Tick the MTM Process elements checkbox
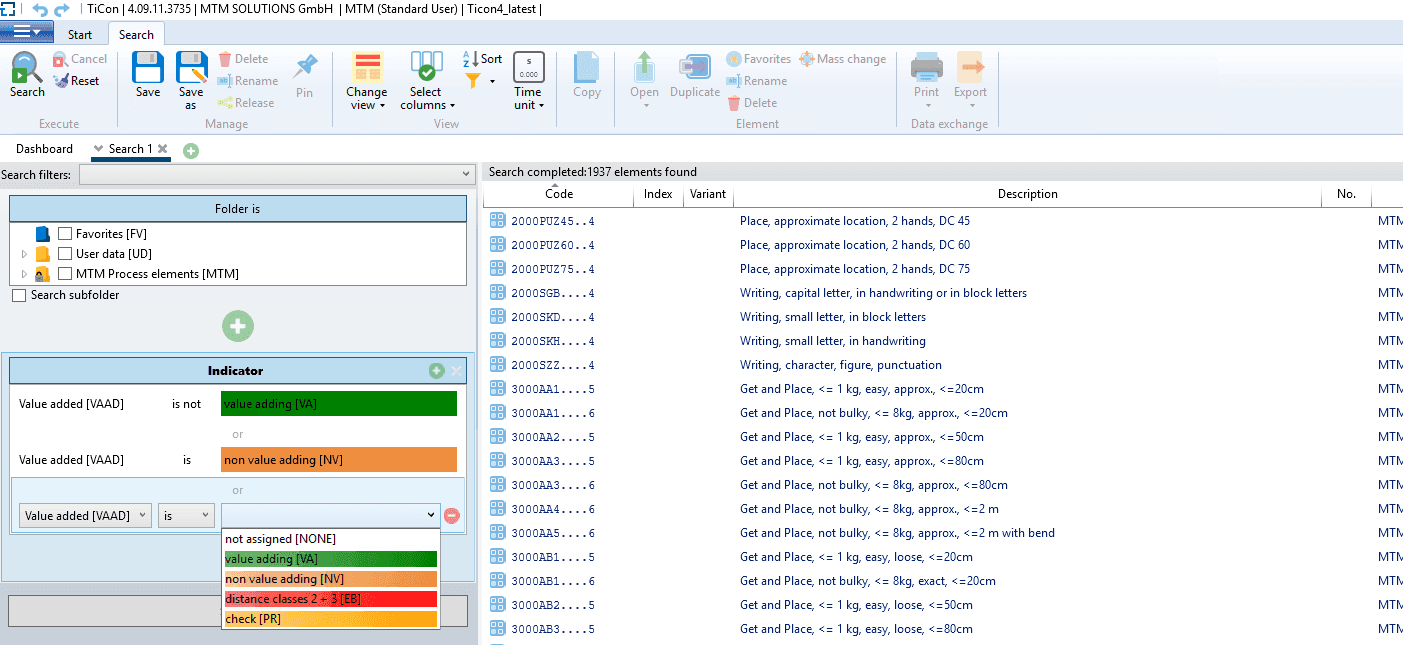The image size is (1403, 645). (x=65, y=273)
